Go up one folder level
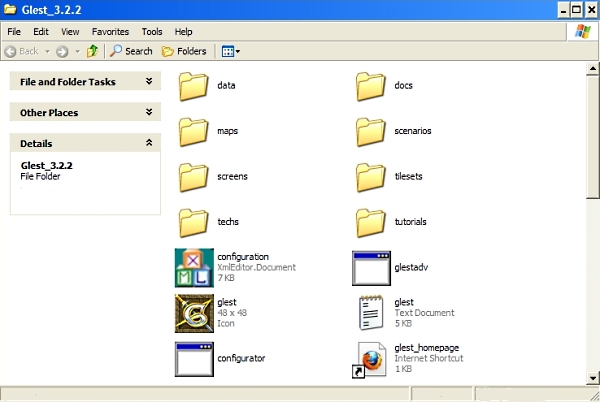Viewport: 600px width, 402px height. click(x=92, y=51)
